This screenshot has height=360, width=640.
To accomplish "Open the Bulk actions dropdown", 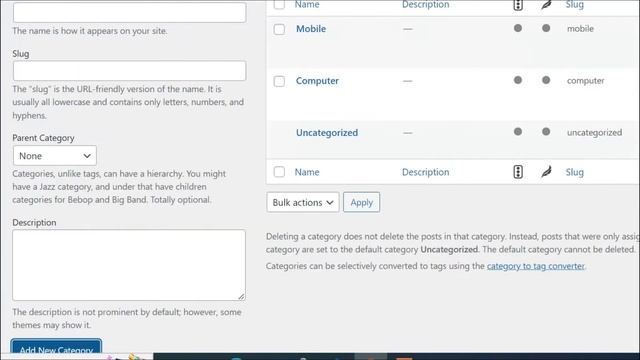I will (x=303, y=202).
